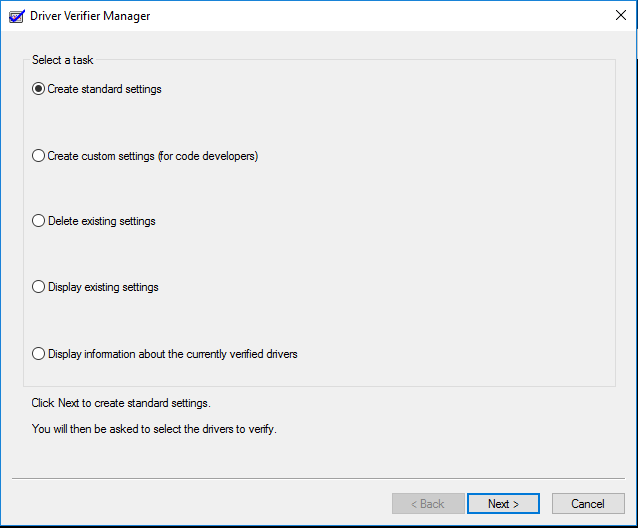Click the 'Driver Verifier Manager' title text
Image resolution: width=638 pixels, height=528 pixels.
[90, 16]
